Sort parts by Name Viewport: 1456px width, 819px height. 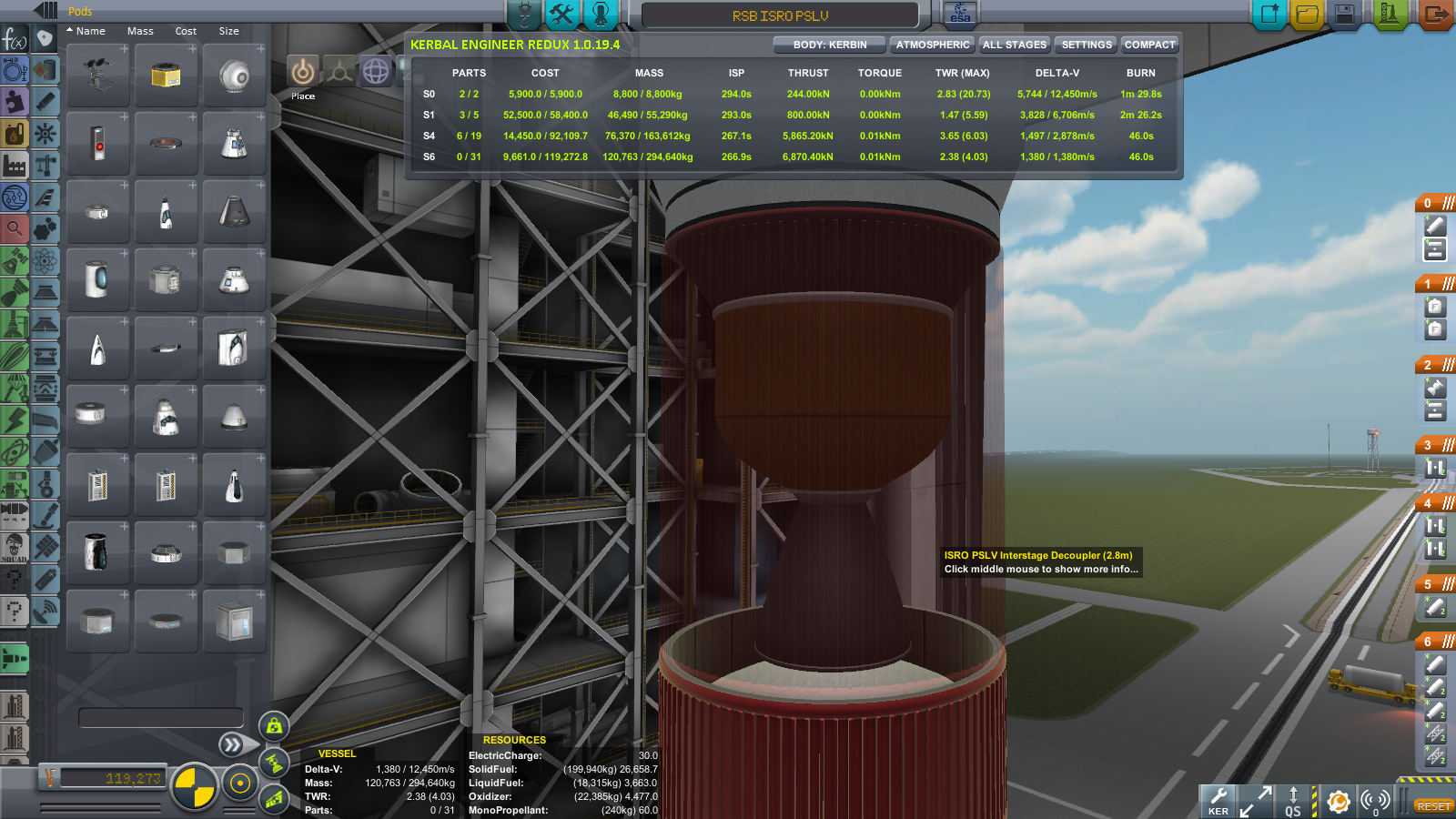(x=90, y=31)
